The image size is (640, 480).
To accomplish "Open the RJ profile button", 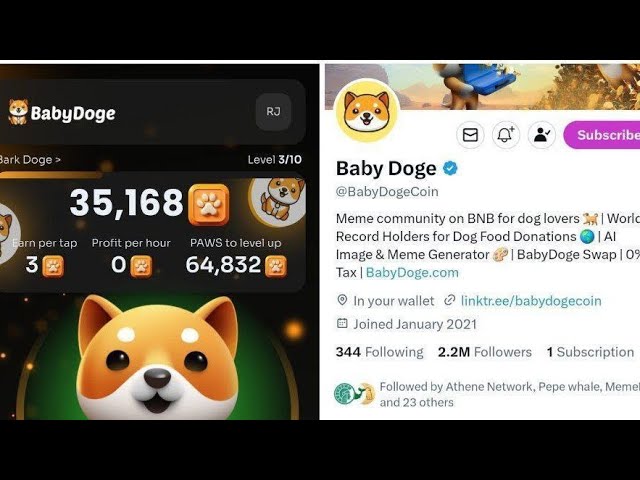I will (273, 112).
